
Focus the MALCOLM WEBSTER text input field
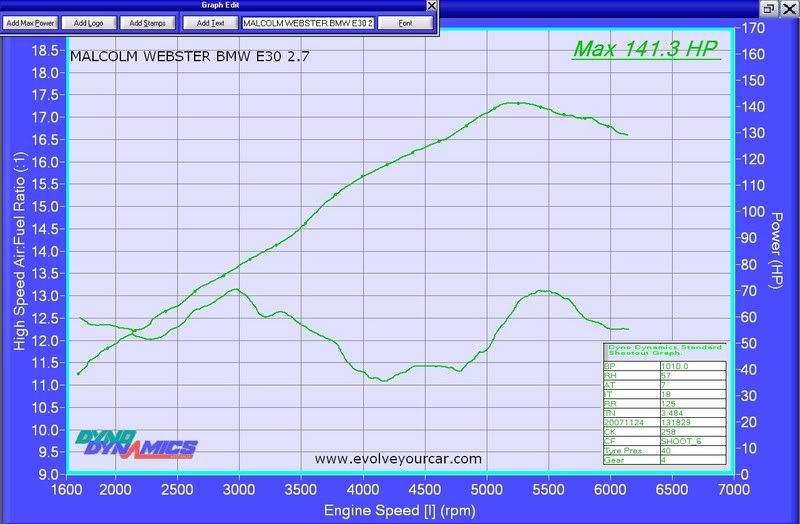tap(307, 22)
